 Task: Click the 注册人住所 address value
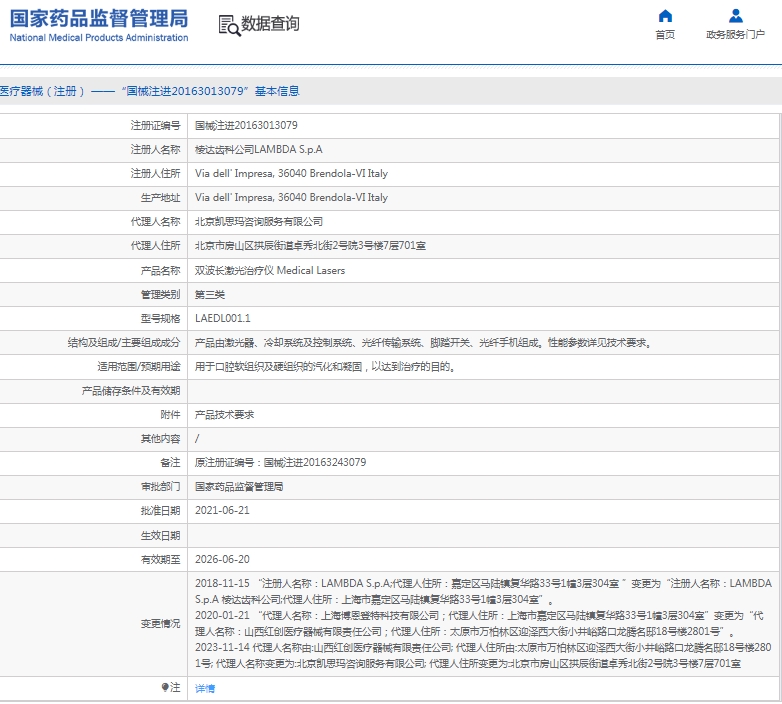tap(291, 173)
